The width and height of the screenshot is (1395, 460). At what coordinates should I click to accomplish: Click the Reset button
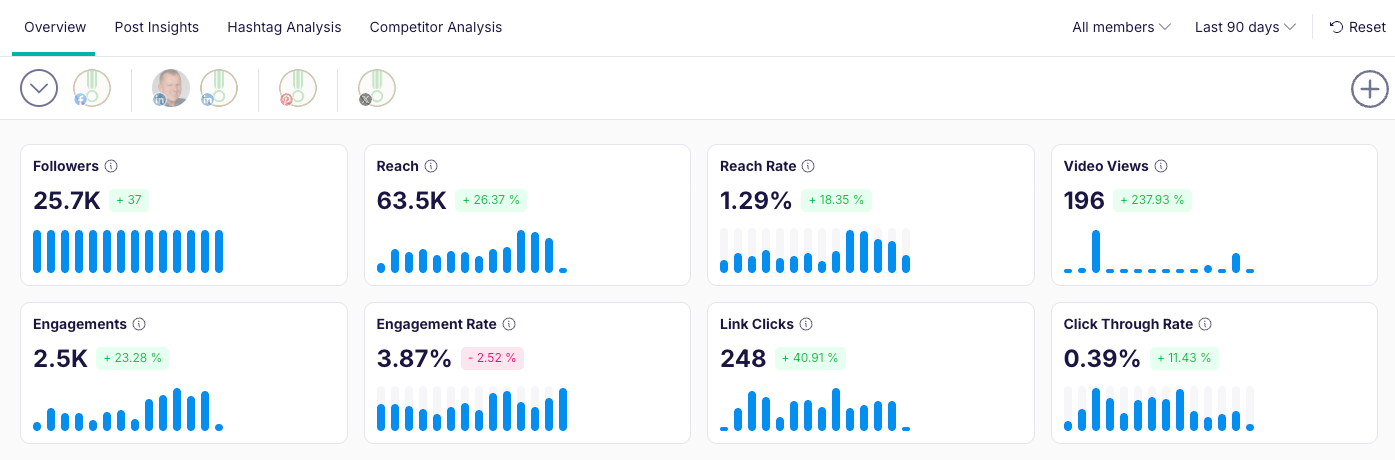pyautogui.click(x=1357, y=27)
